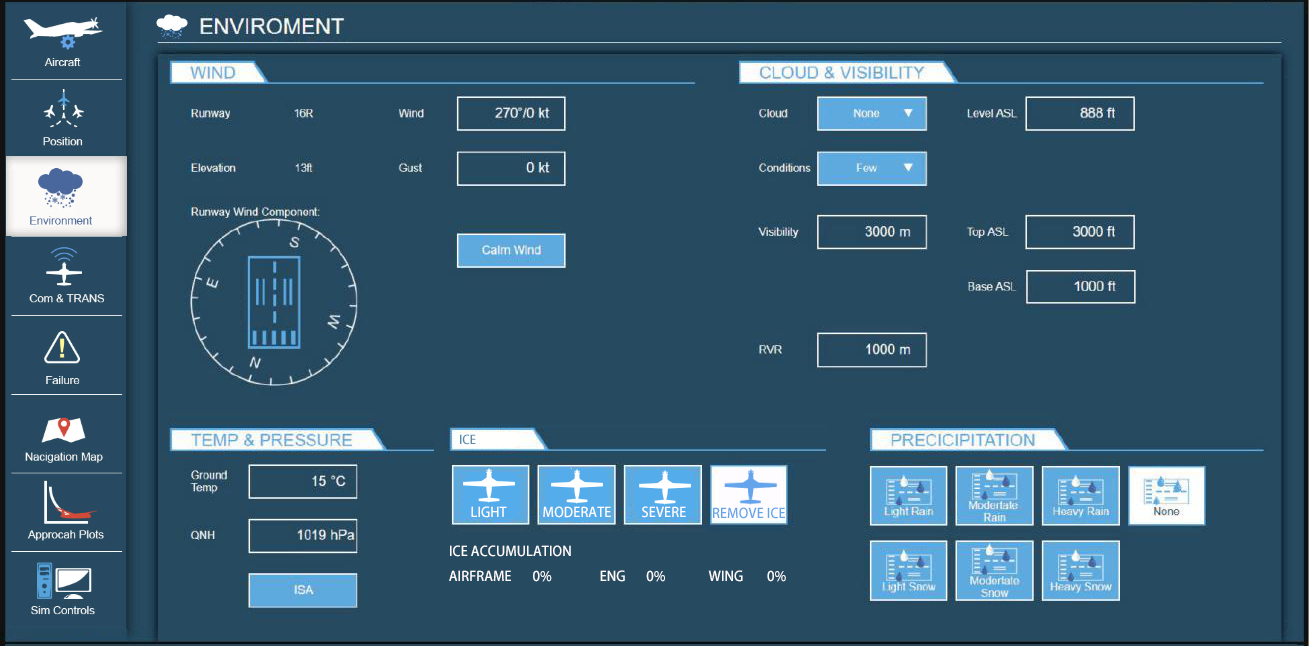Select the Environment sidebar tab
Screen dimensions: 1310x646
coord(63,196)
